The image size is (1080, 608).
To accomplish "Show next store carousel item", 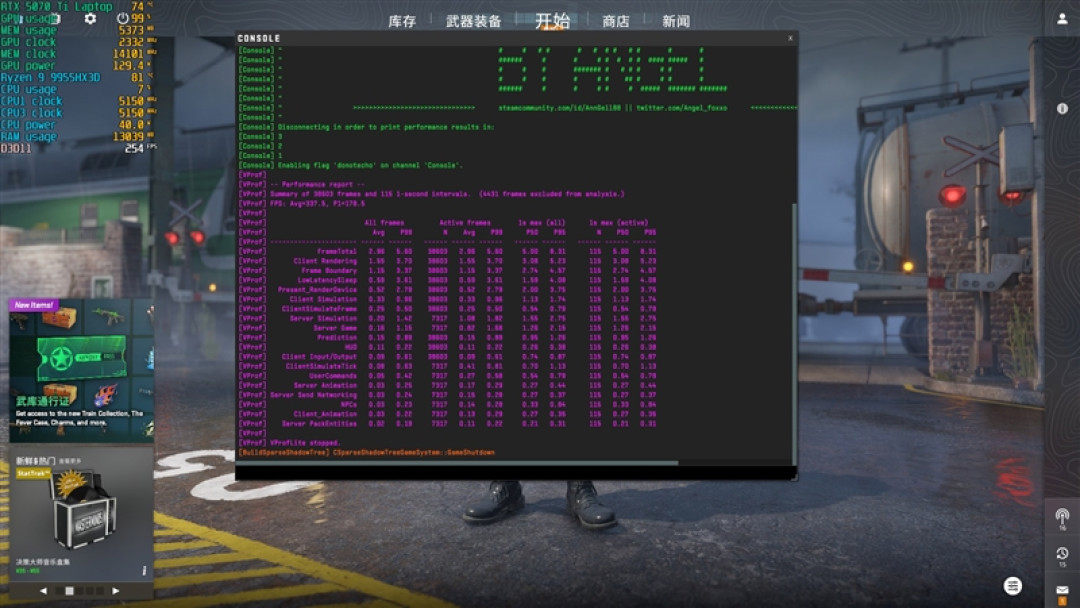I will coord(115,591).
